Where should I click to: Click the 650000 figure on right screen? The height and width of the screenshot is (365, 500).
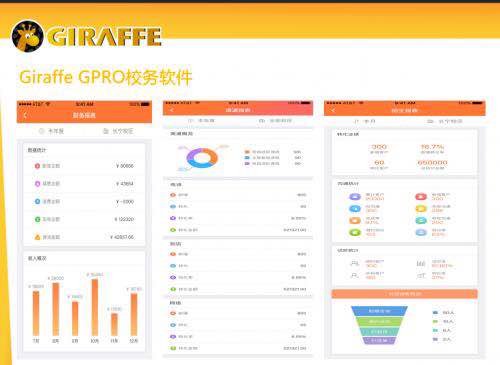pos(432,162)
